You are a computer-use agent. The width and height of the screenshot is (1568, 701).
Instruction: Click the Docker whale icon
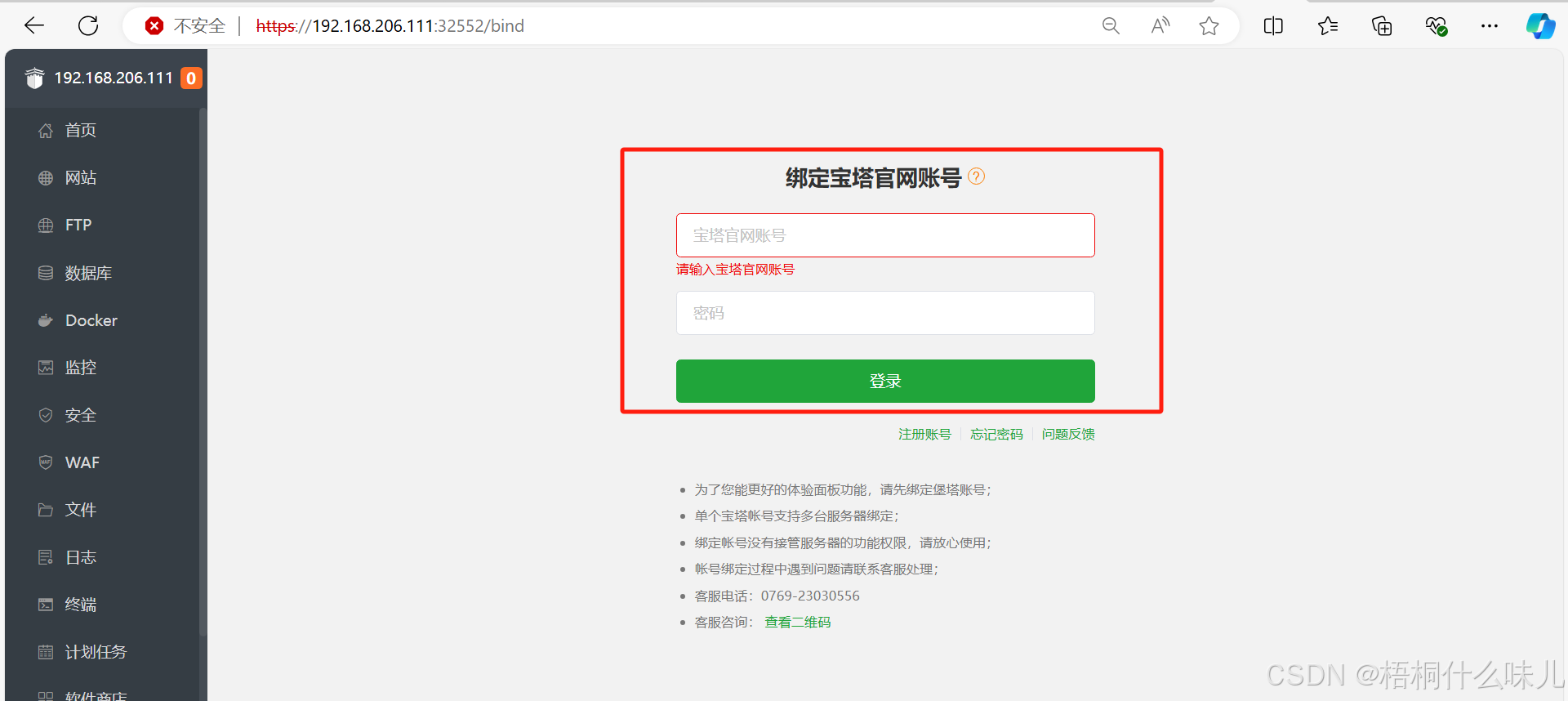[x=46, y=320]
